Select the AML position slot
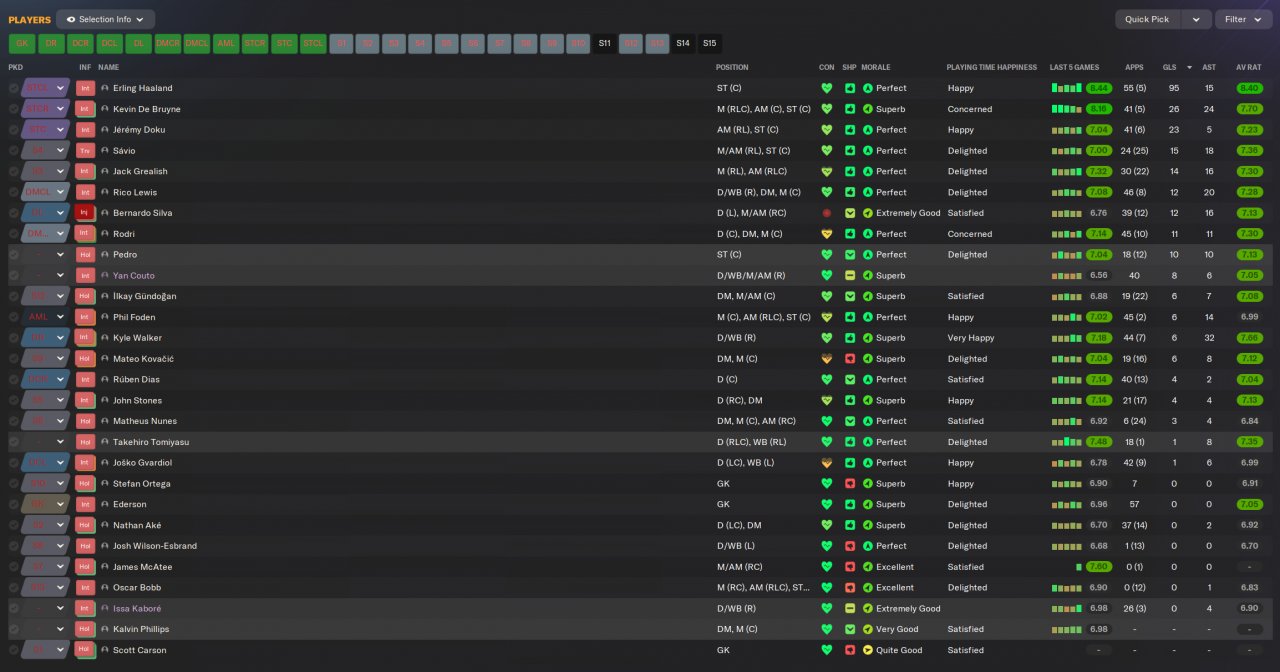Image resolution: width=1280 pixels, height=672 pixels. point(226,44)
